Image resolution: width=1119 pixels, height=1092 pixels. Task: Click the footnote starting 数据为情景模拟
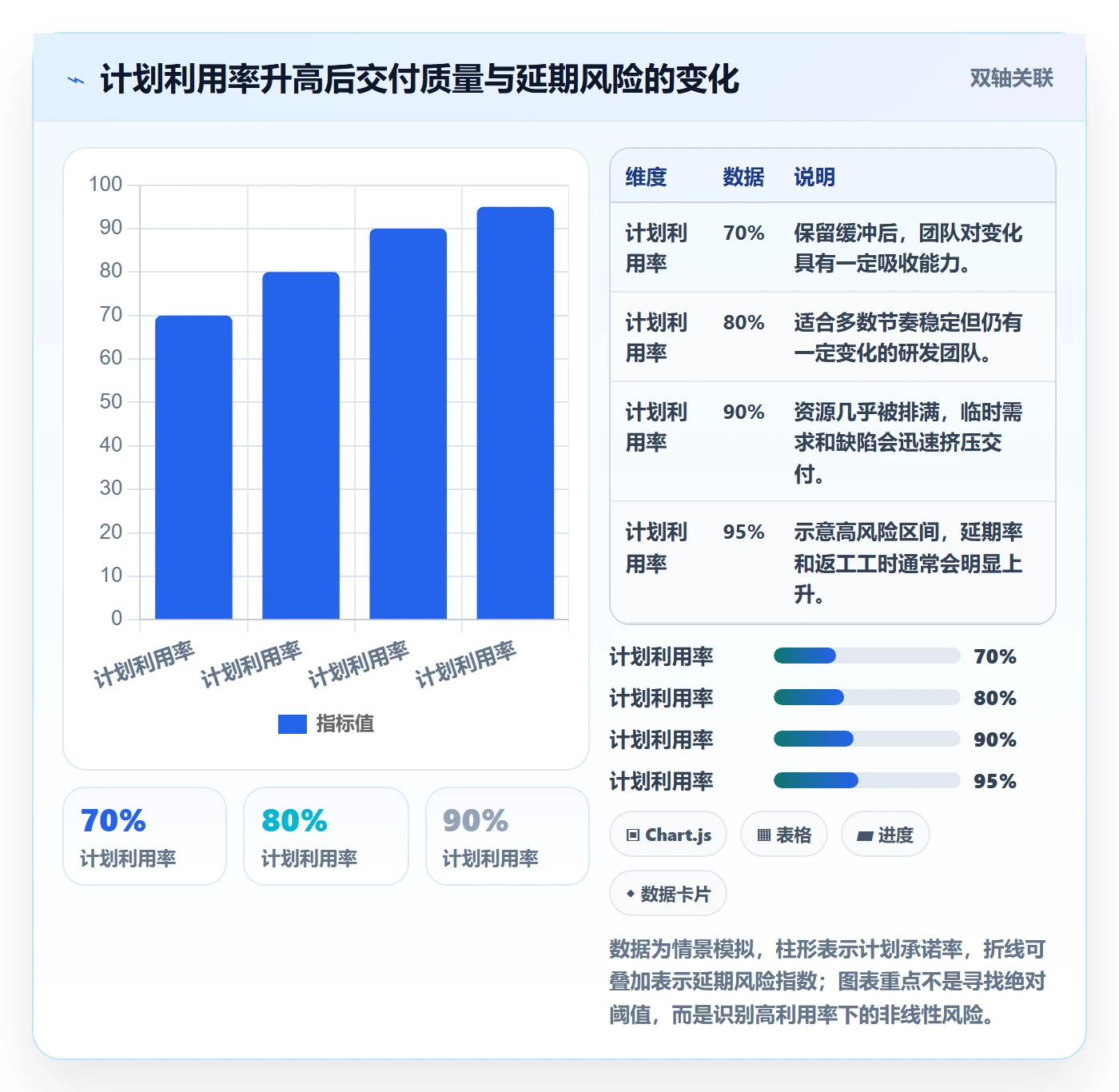(x=827, y=982)
